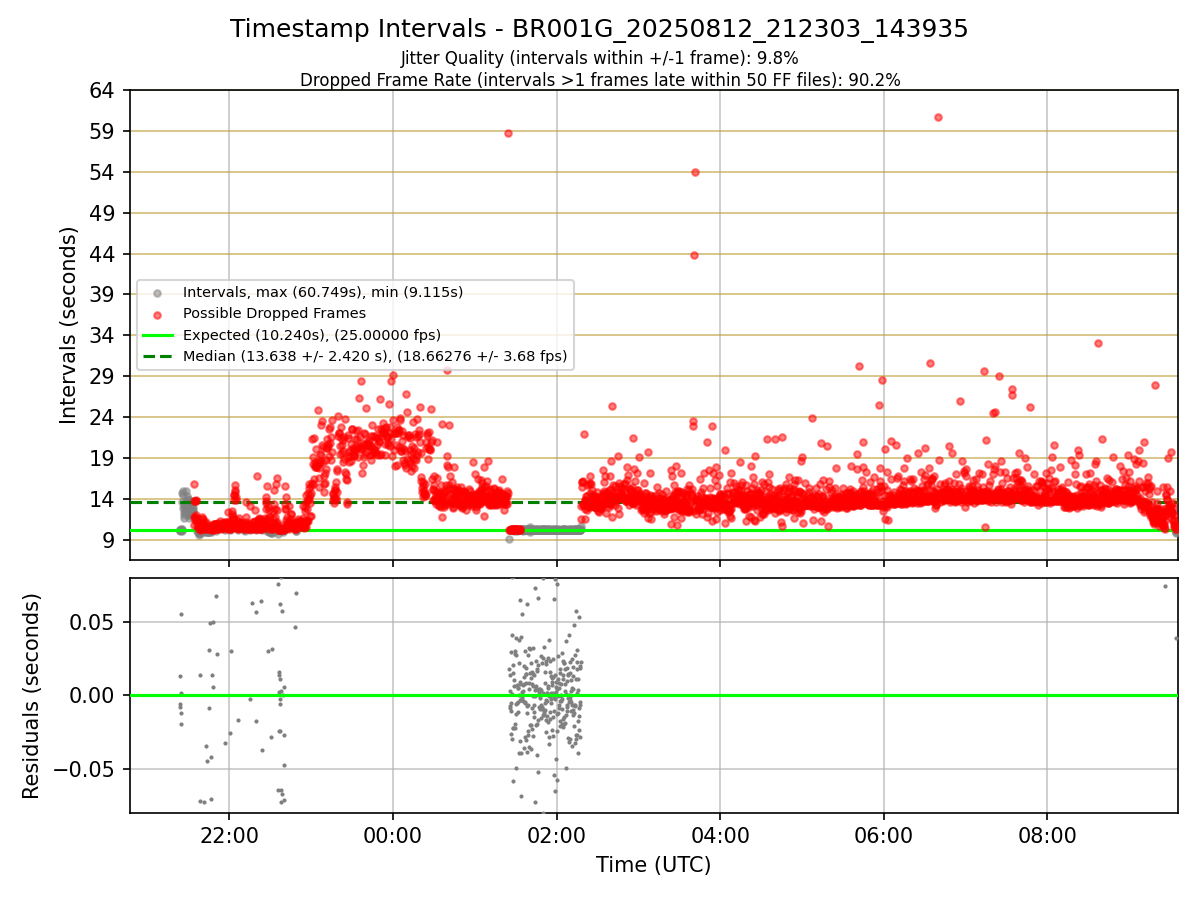1200x900 pixels.
Task: Select the legend entry 'Expected (10.240s), (25.00000 fps)'
Action: tap(312, 334)
